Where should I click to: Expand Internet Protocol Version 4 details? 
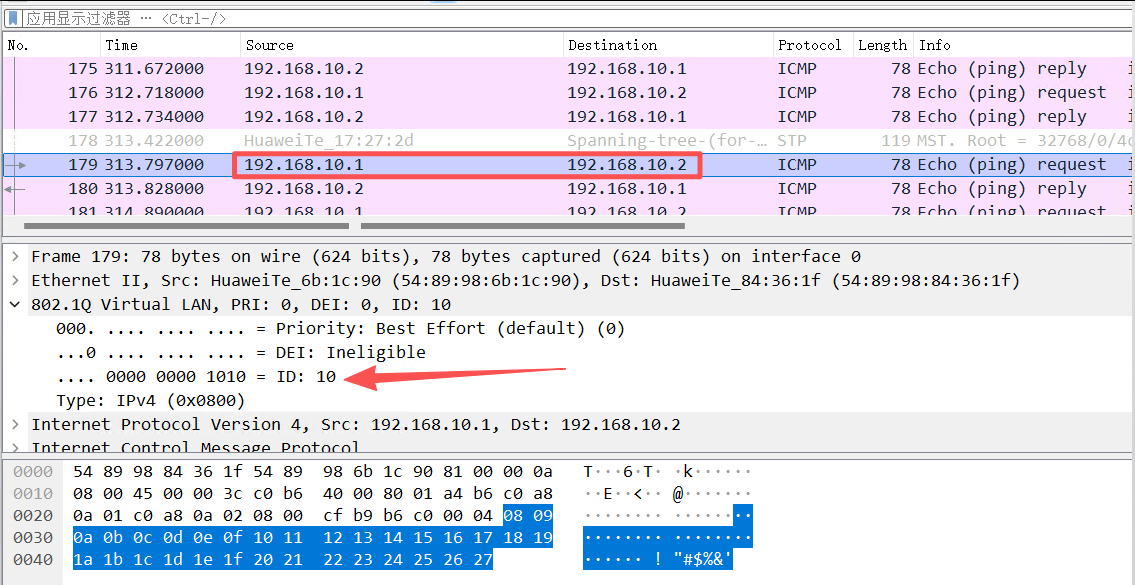click(13, 423)
